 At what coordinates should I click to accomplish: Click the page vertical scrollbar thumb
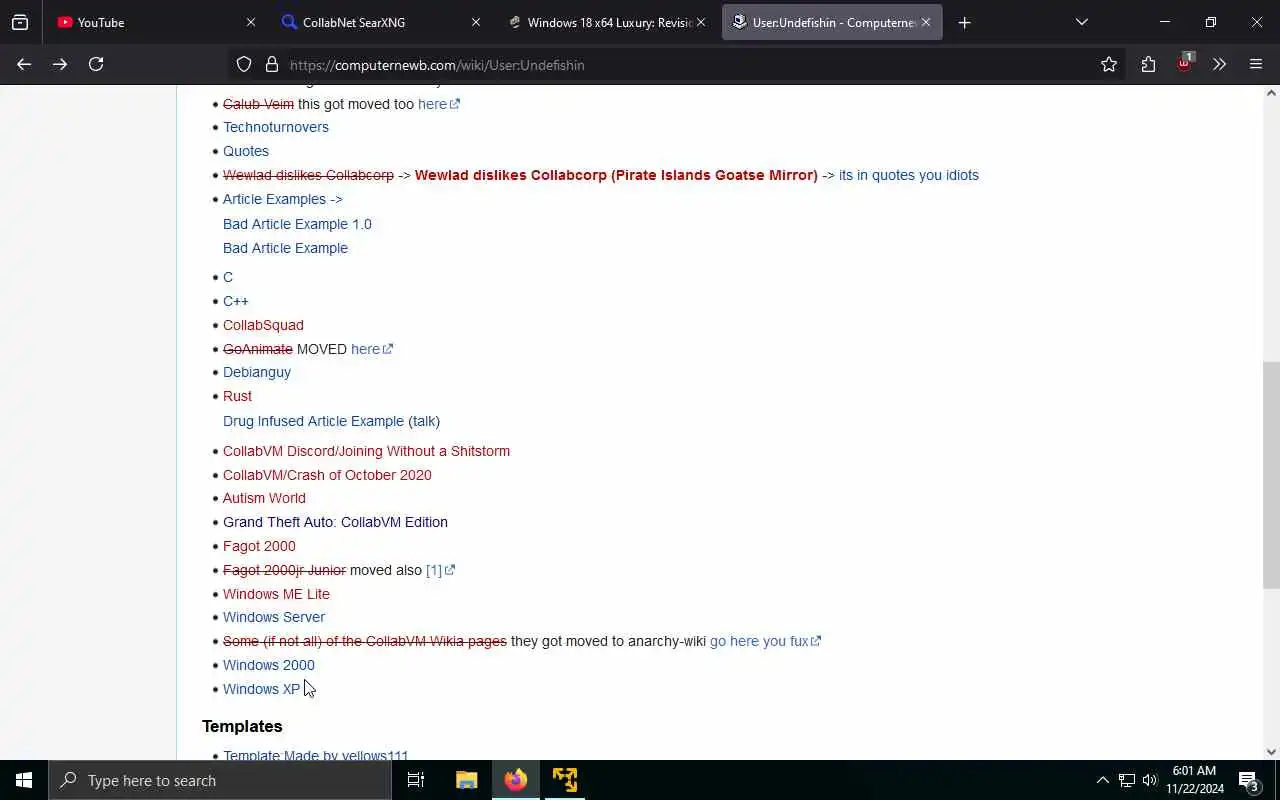click(x=1271, y=475)
